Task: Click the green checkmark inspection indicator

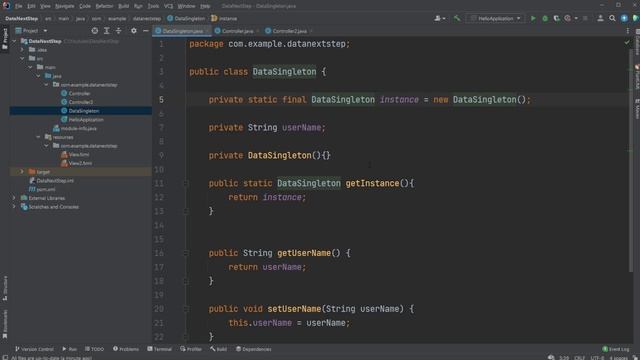Action: (627, 42)
